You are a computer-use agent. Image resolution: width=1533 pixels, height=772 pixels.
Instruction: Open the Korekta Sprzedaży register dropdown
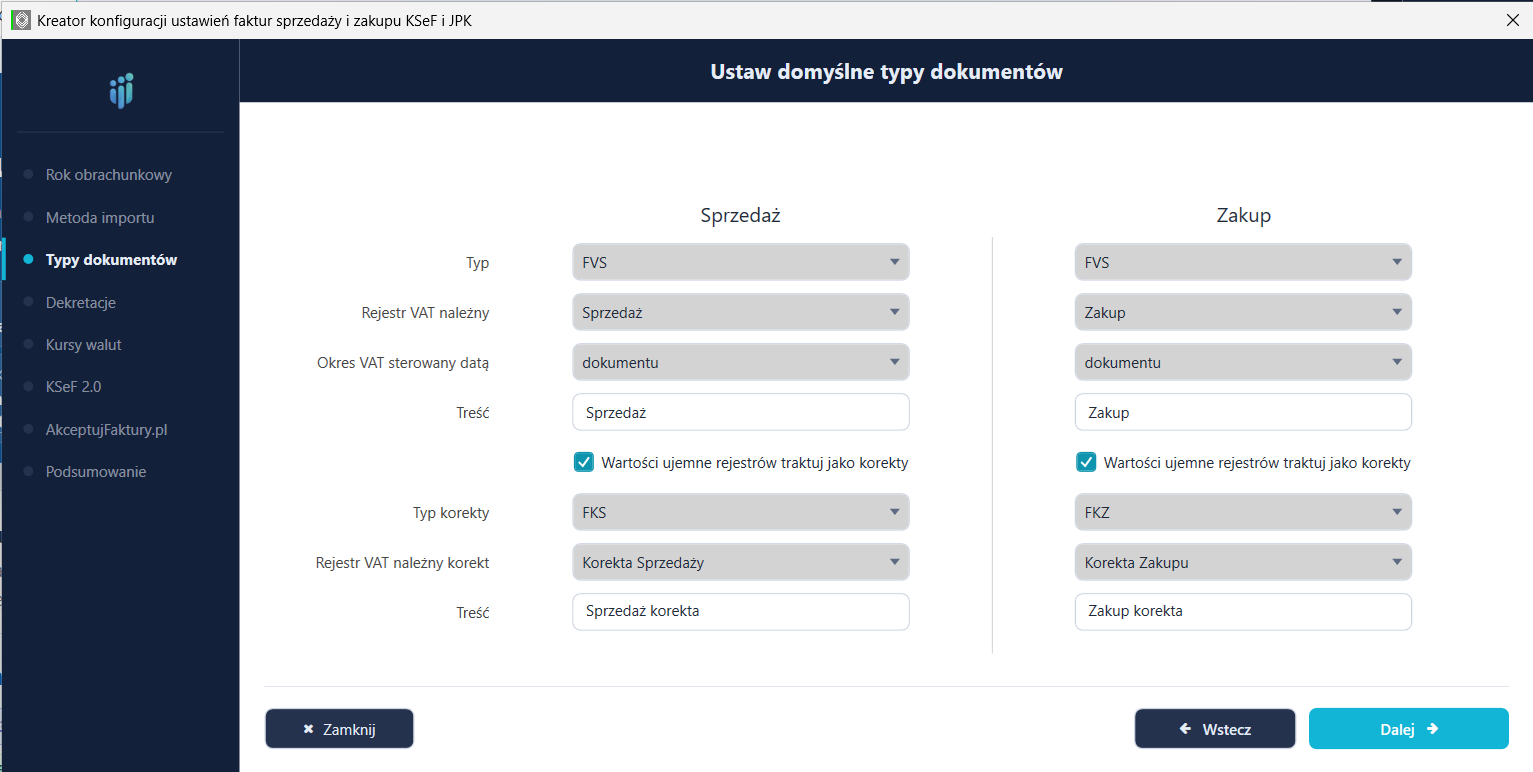[x=741, y=562]
